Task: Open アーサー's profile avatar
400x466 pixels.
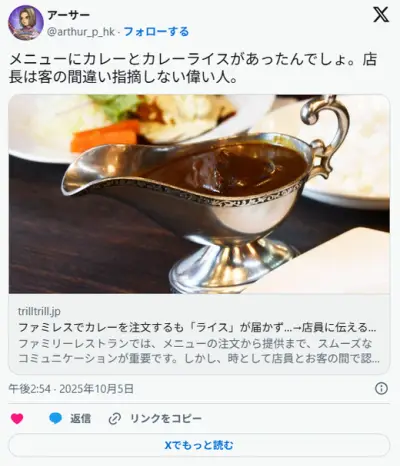Action: pyautogui.click(x=26, y=23)
